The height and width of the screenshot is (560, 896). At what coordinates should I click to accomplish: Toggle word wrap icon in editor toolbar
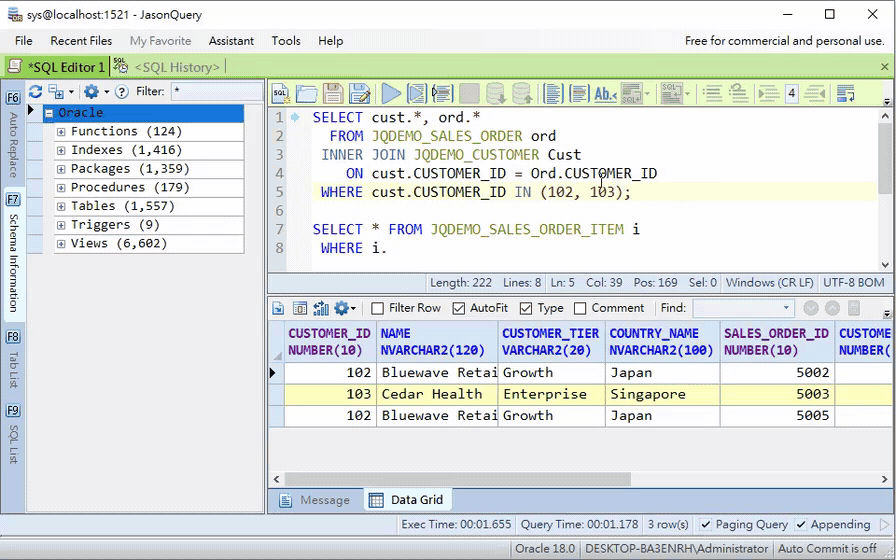845,93
